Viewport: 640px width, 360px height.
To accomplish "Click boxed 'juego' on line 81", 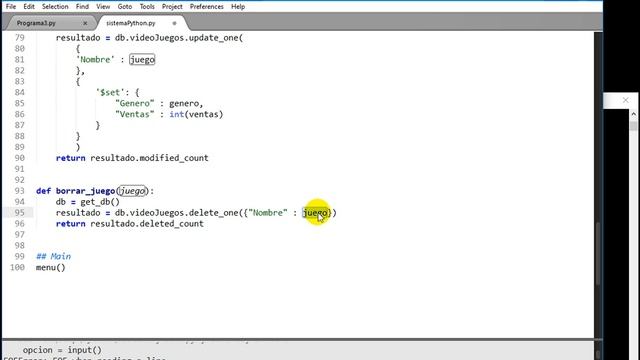I will coord(142,60).
